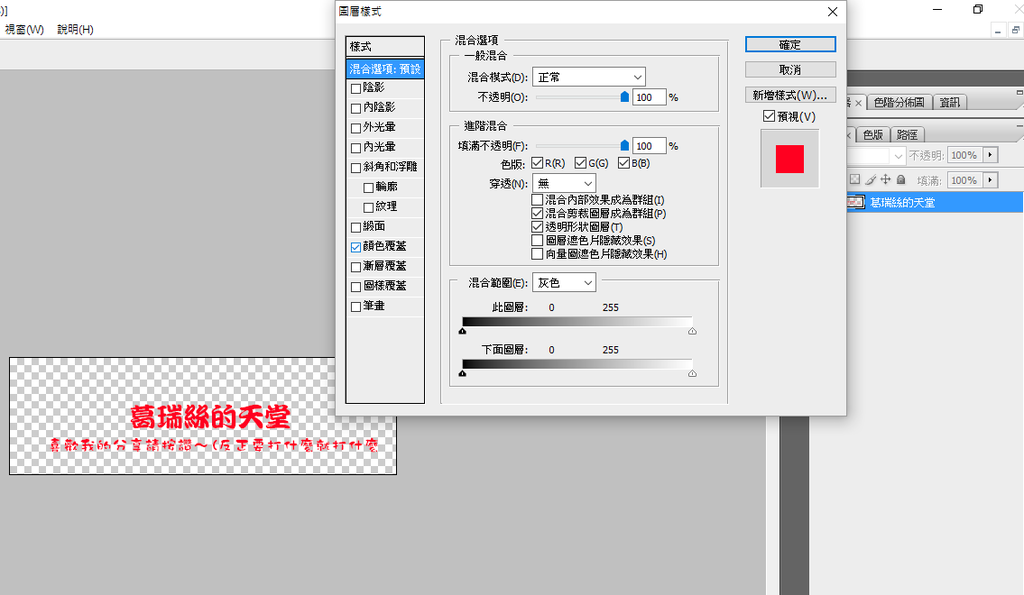Click the 新增樣式(W) new style button
The height and width of the screenshot is (595, 1024).
(789, 94)
